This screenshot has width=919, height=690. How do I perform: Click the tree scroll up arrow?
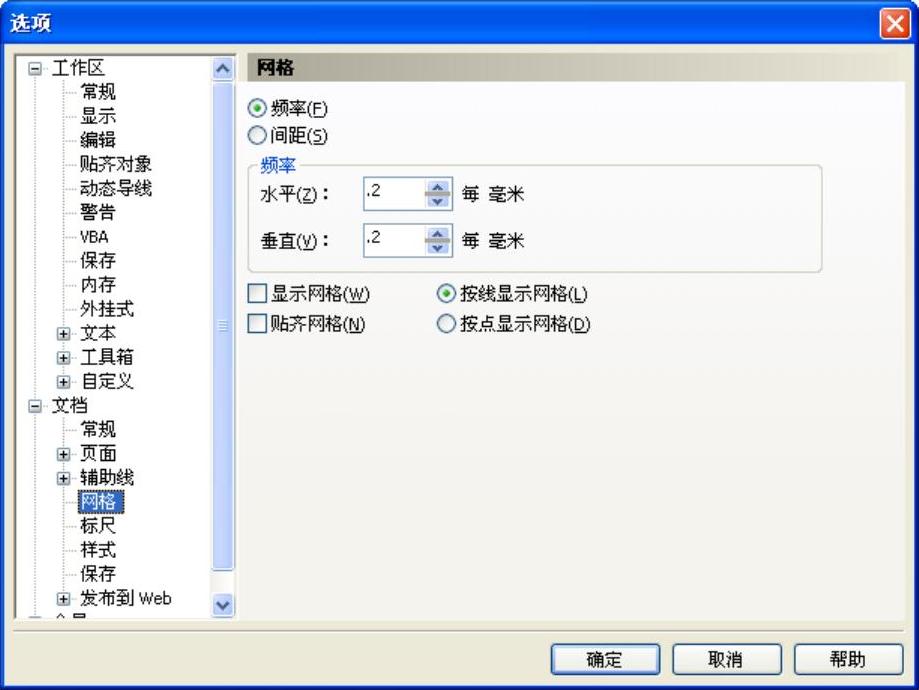(223, 69)
